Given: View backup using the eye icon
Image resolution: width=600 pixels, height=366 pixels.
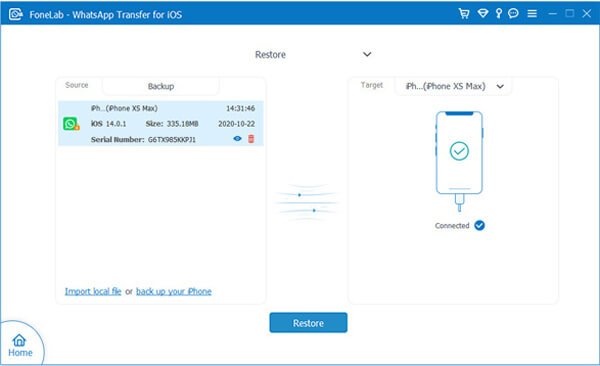Looking at the screenshot, I should [237, 139].
